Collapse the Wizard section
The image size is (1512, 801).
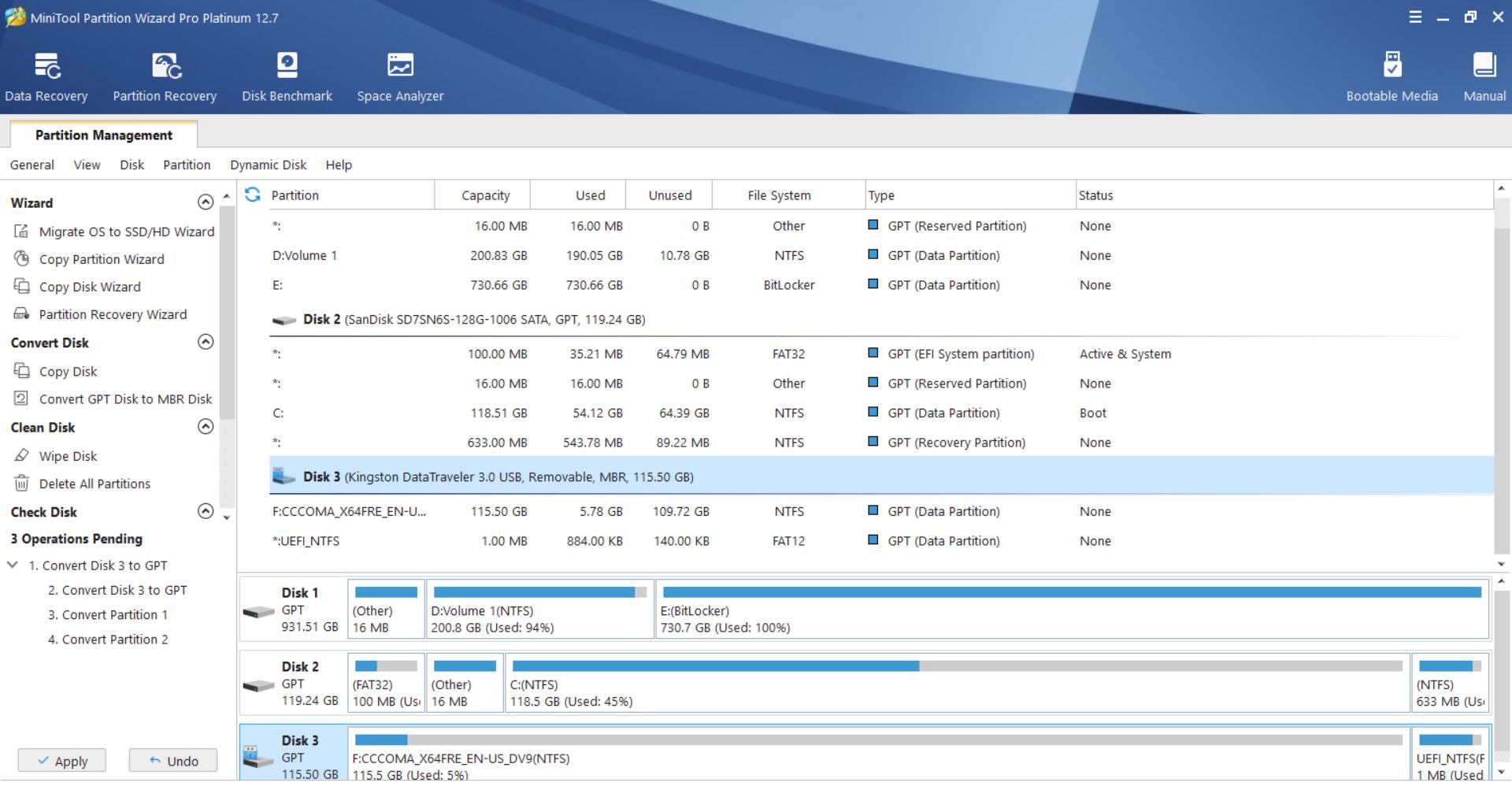tap(206, 202)
